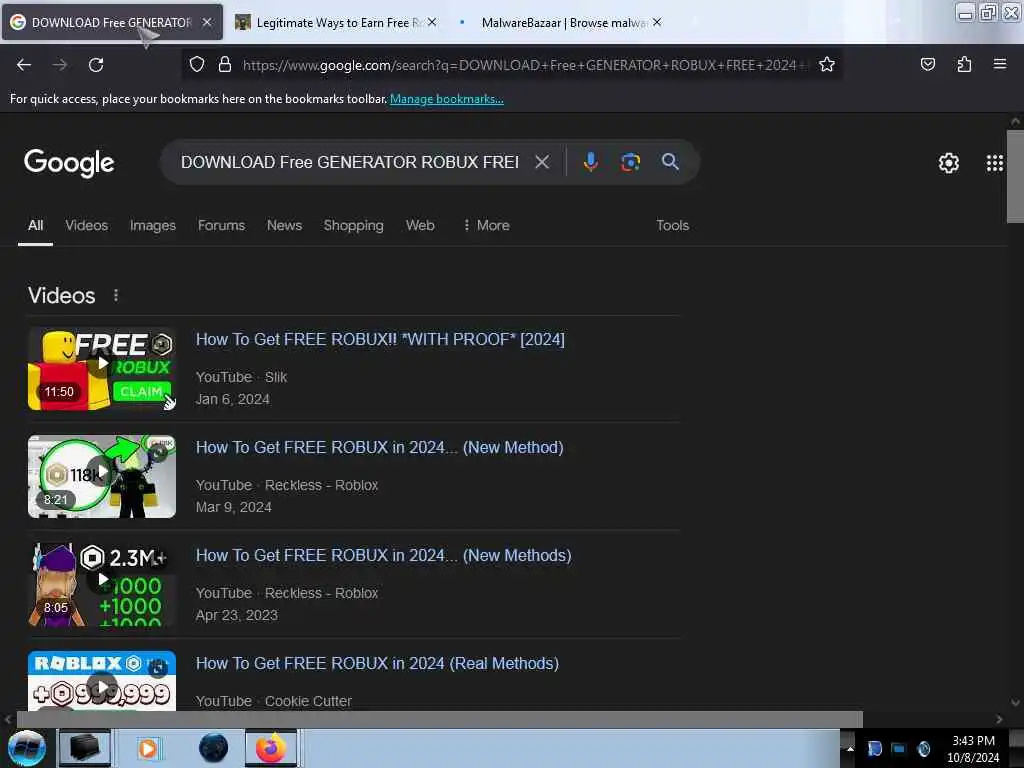
Task: Bookmark this page with the star
Action: coord(827,65)
